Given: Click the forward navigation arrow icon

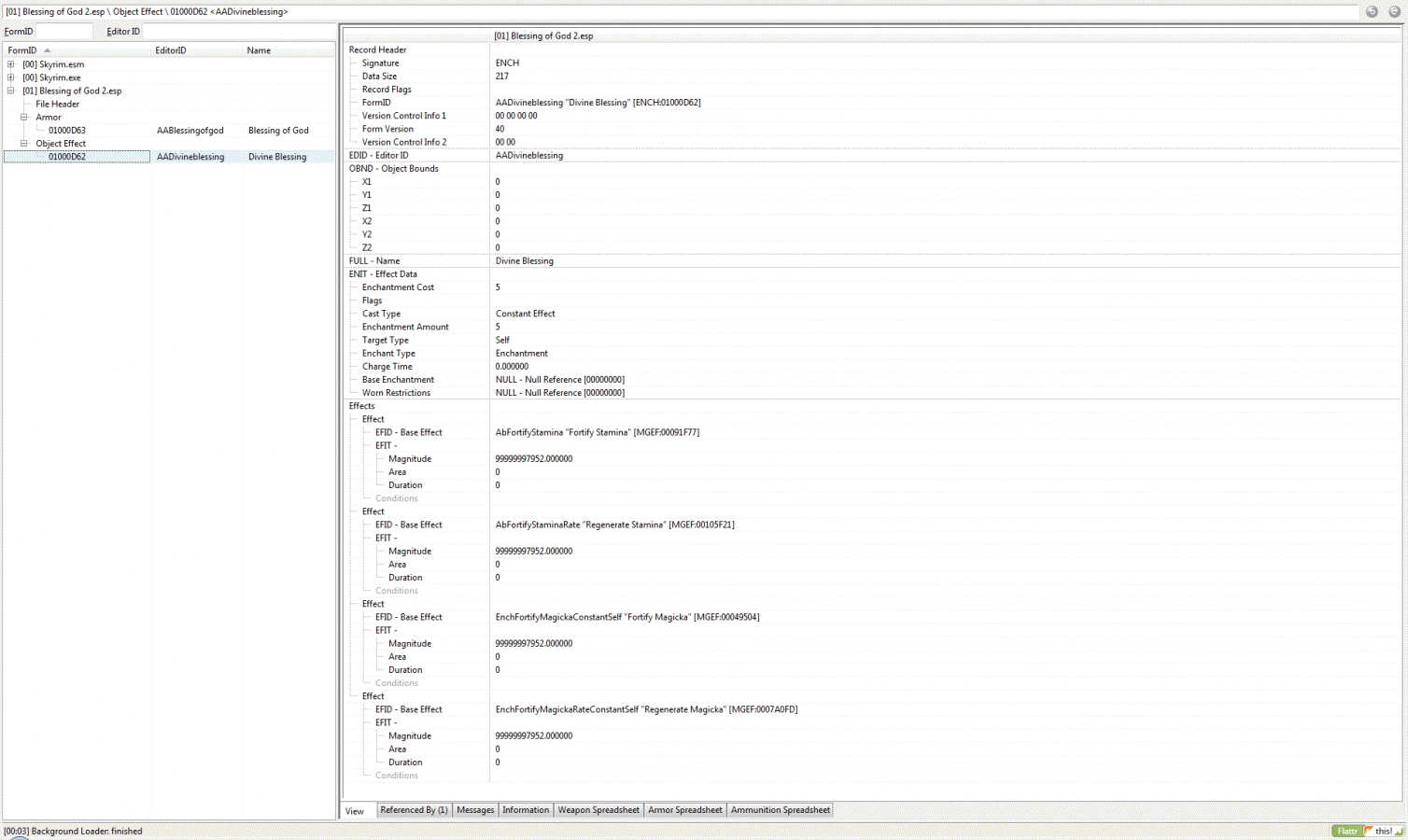Looking at the screenshot, I should tap(1394, 12).
